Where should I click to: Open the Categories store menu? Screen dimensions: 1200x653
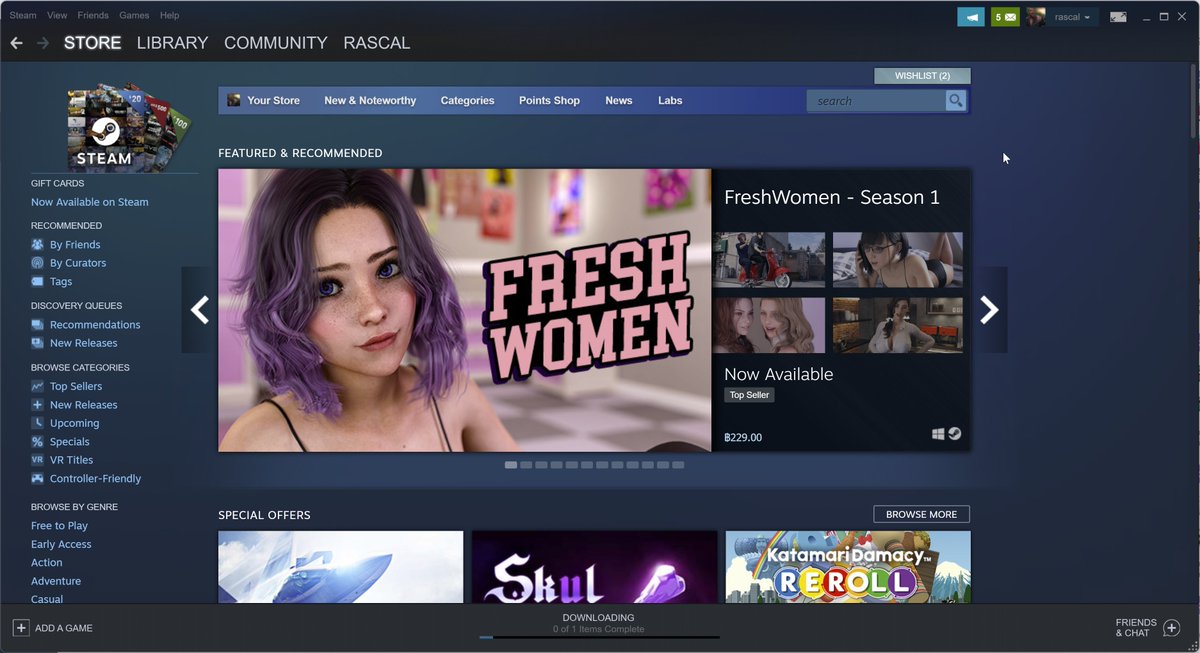[467, 100]
